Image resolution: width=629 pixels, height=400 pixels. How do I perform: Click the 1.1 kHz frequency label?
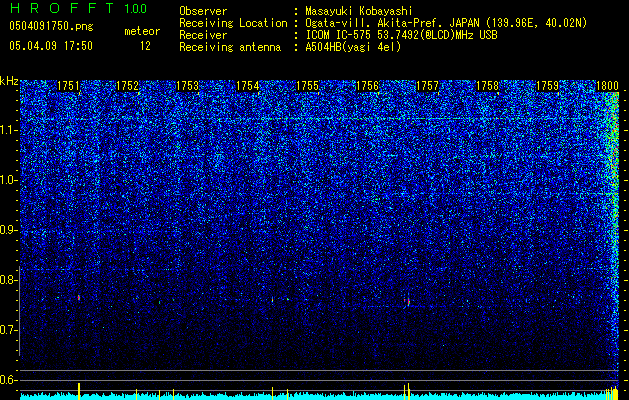click(8, 130)
